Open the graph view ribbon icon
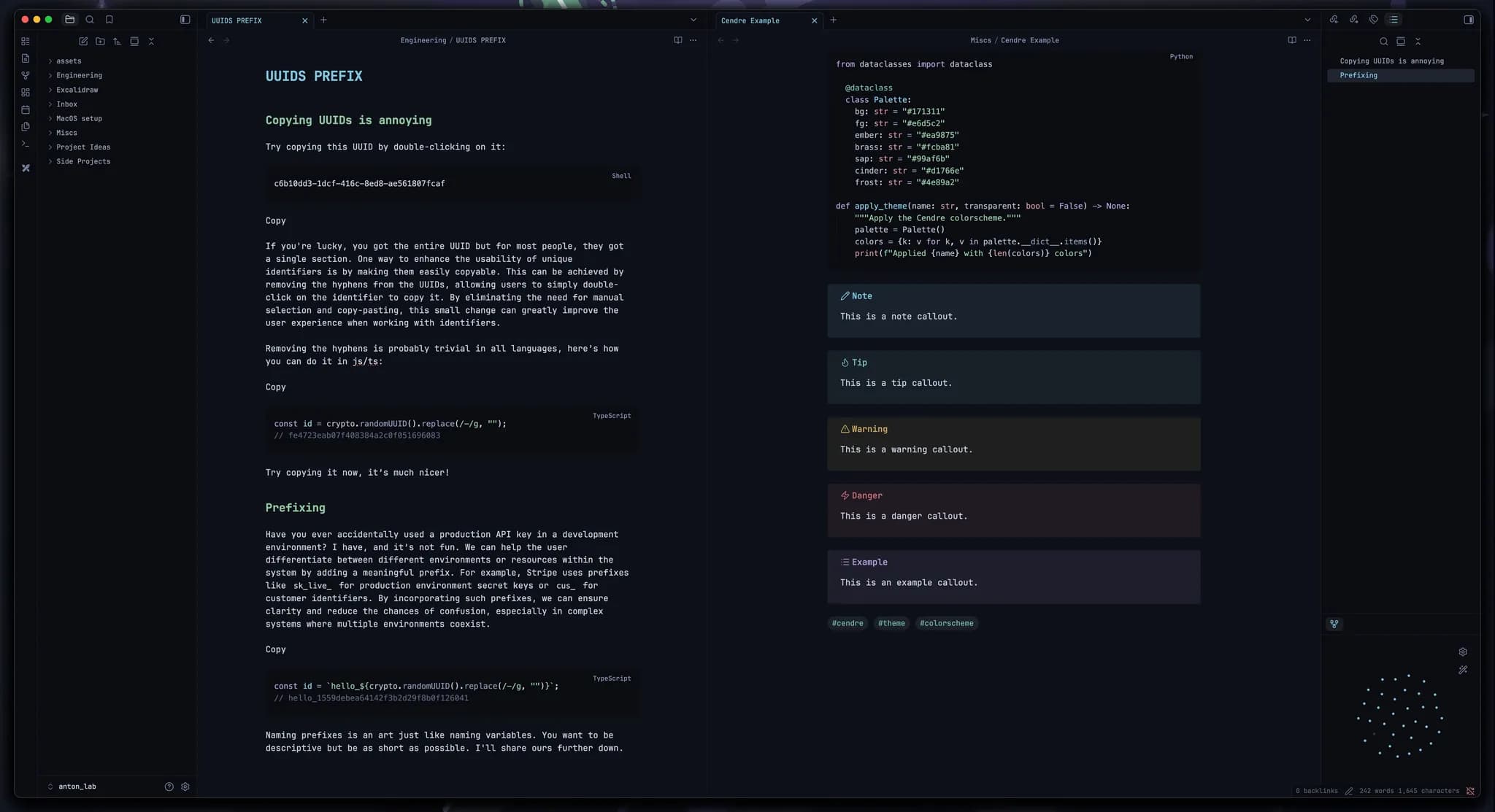Viewport: 1495px width, 812px height. pos(26,75)
